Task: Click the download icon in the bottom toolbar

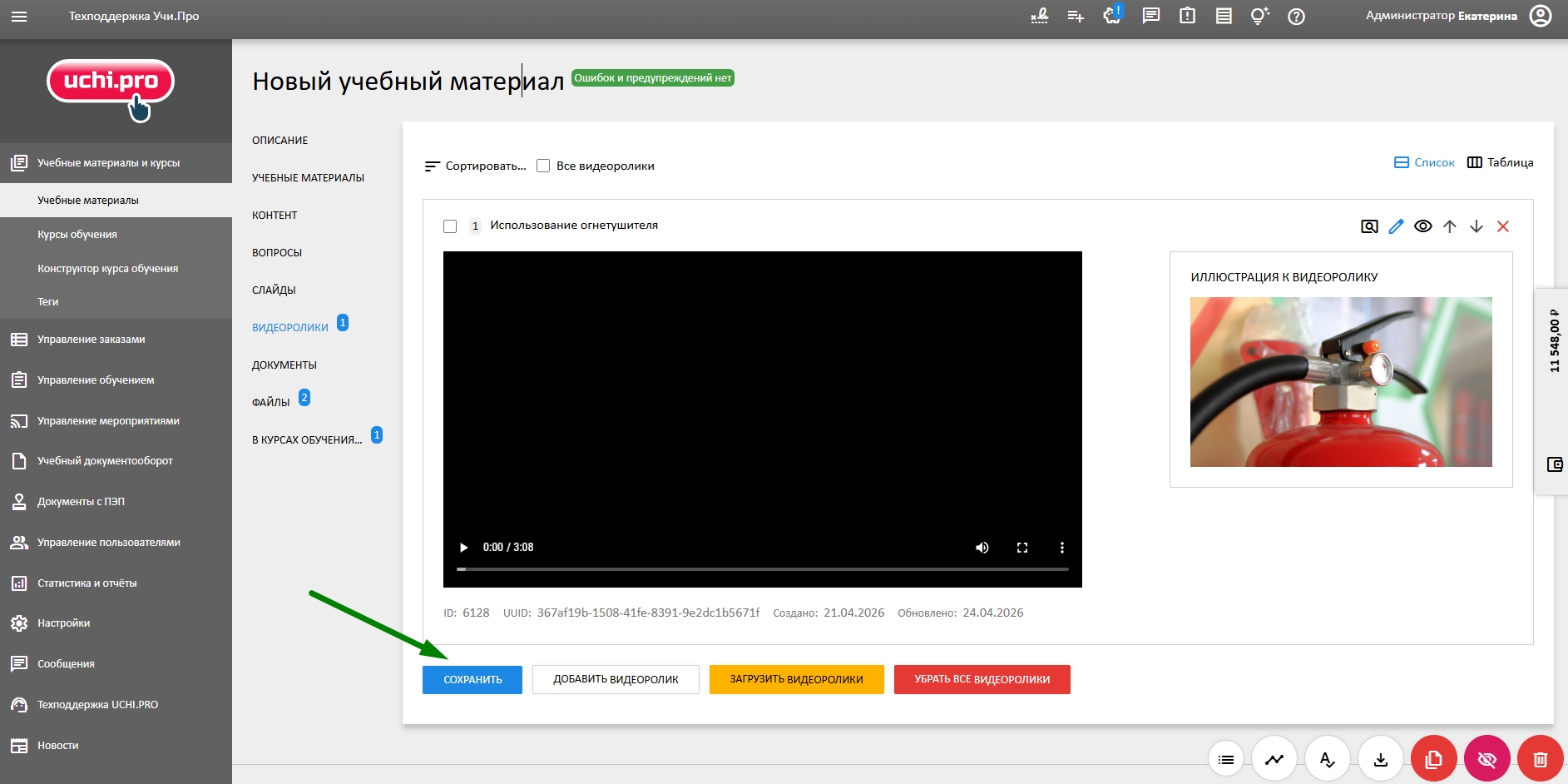Action: [1380, 758]
